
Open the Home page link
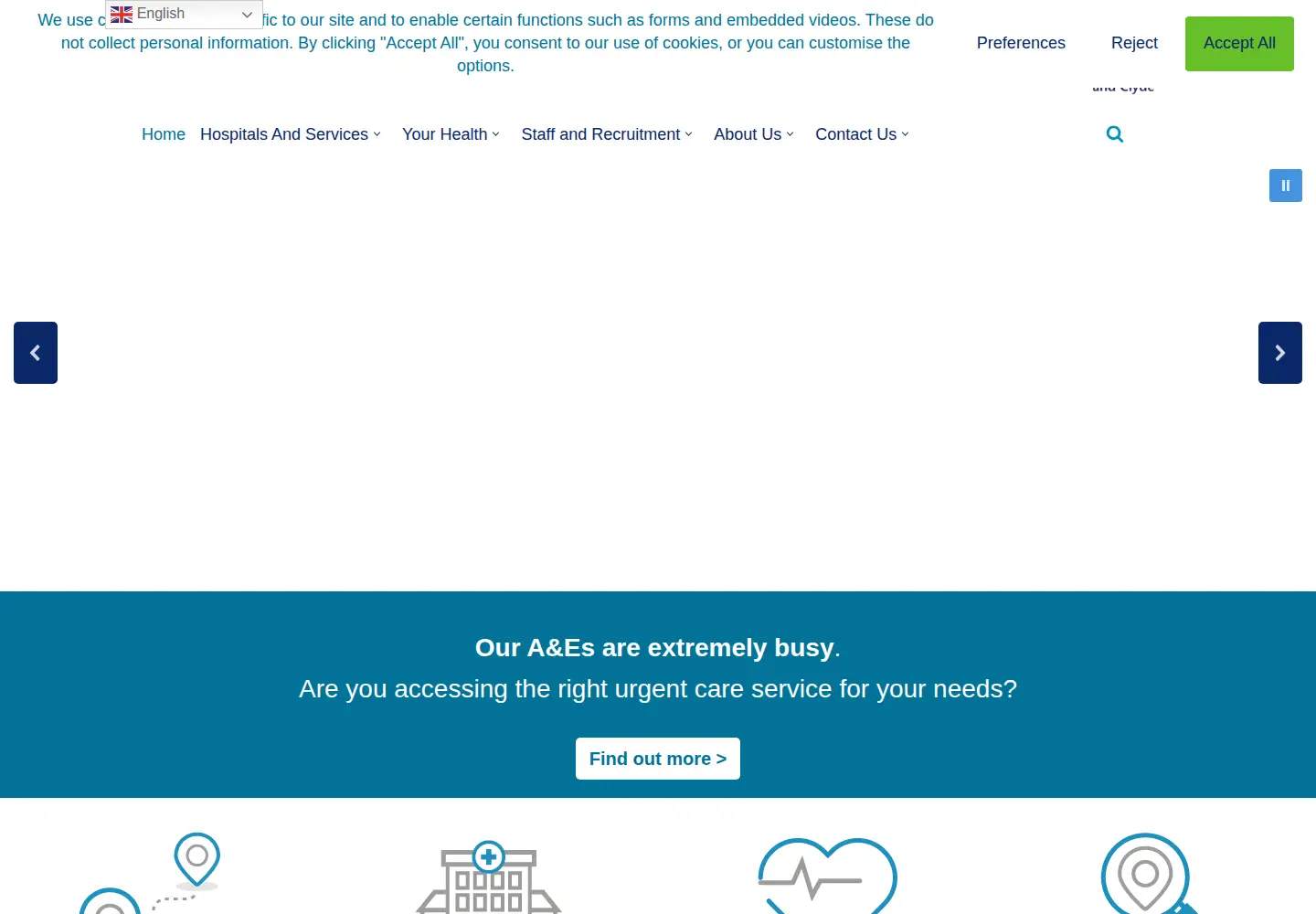pyautogui.click(x=164, y=134)
